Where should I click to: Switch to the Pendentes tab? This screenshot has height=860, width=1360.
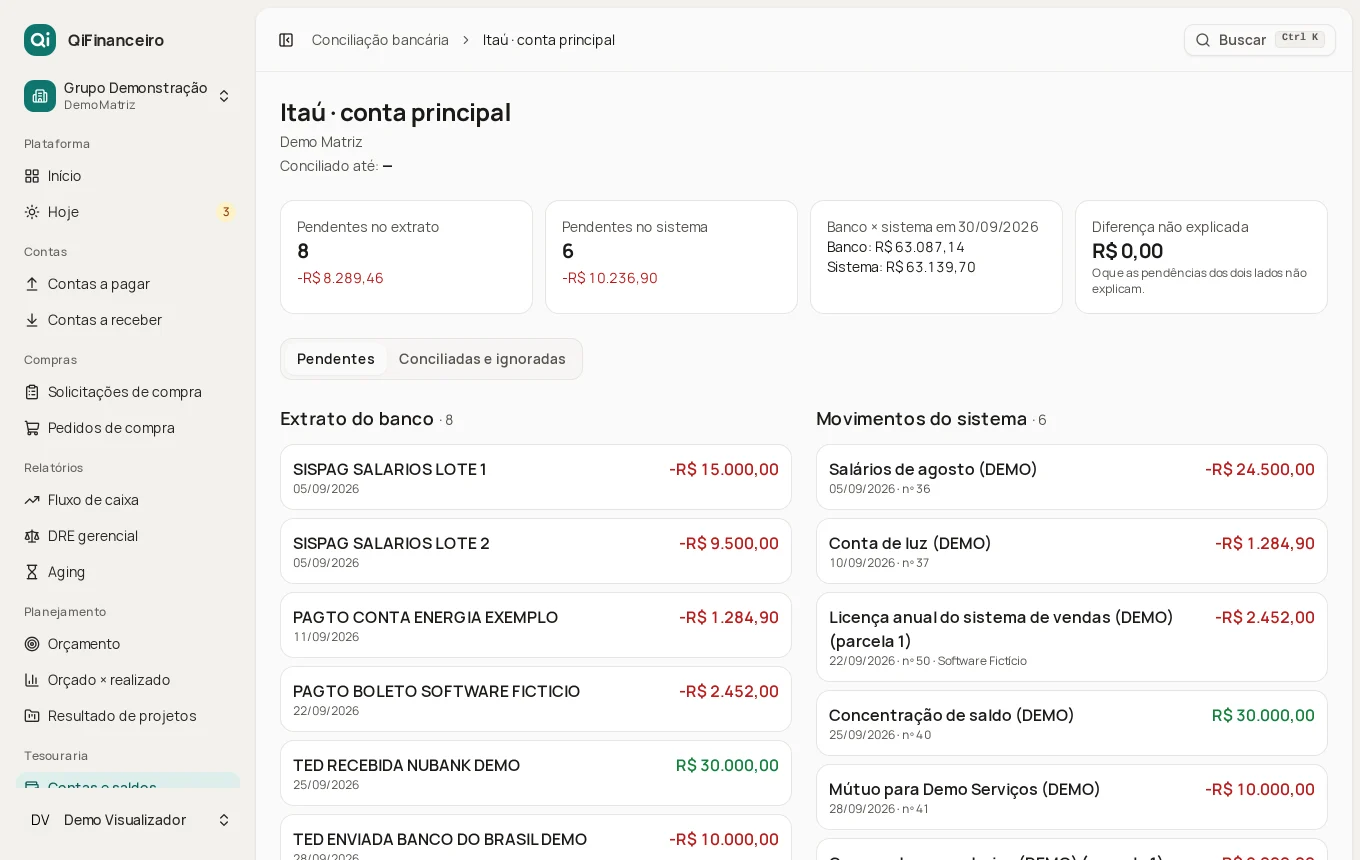coord(336,359)
